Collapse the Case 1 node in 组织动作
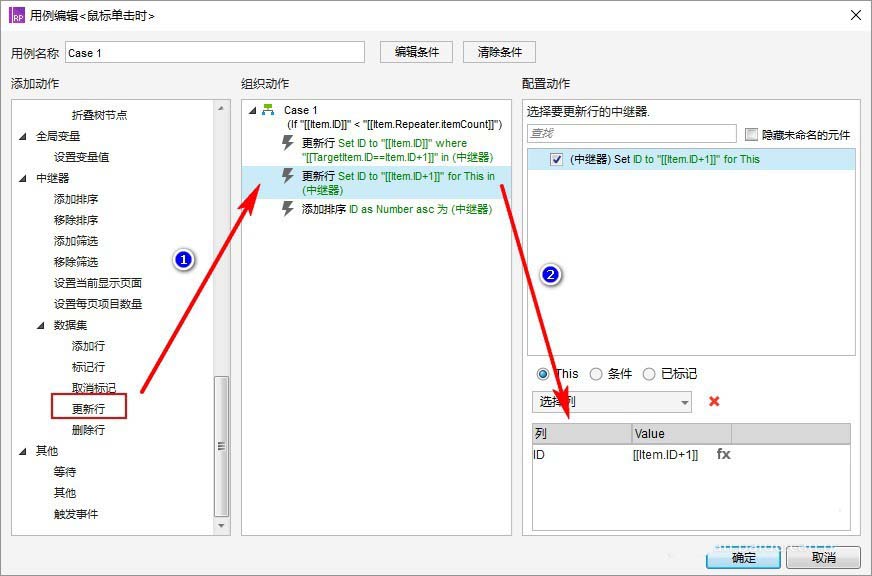The height and width of the screenshot is (576, 872). tap(252, 110)
